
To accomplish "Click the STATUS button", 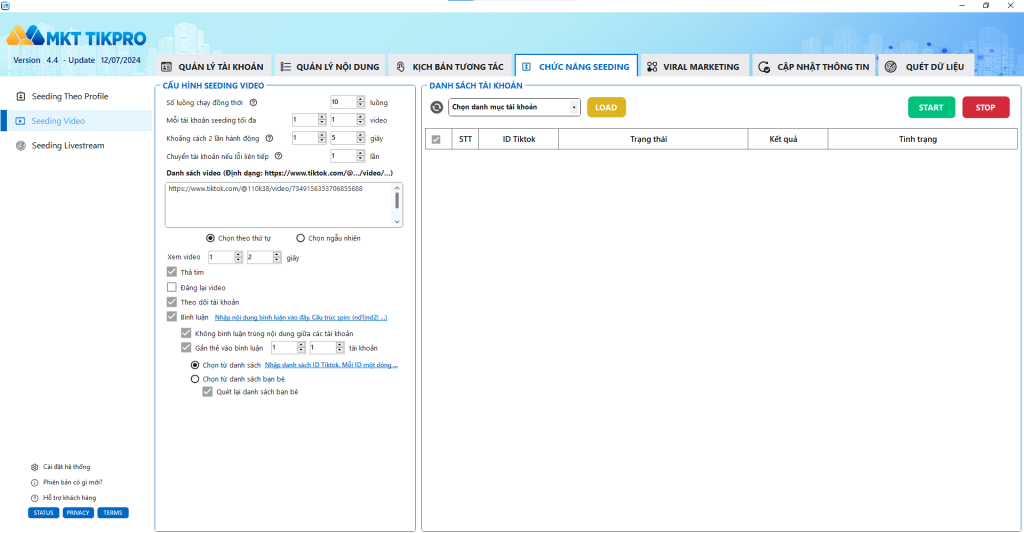I will click(x=44, y=513).
